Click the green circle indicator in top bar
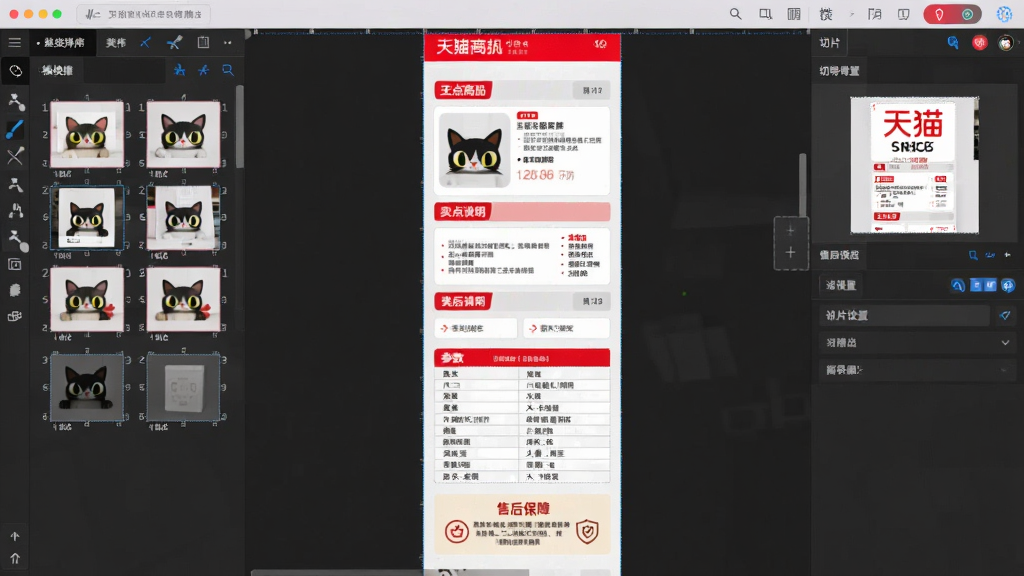 pyautogui.click(x=967, y=14)
